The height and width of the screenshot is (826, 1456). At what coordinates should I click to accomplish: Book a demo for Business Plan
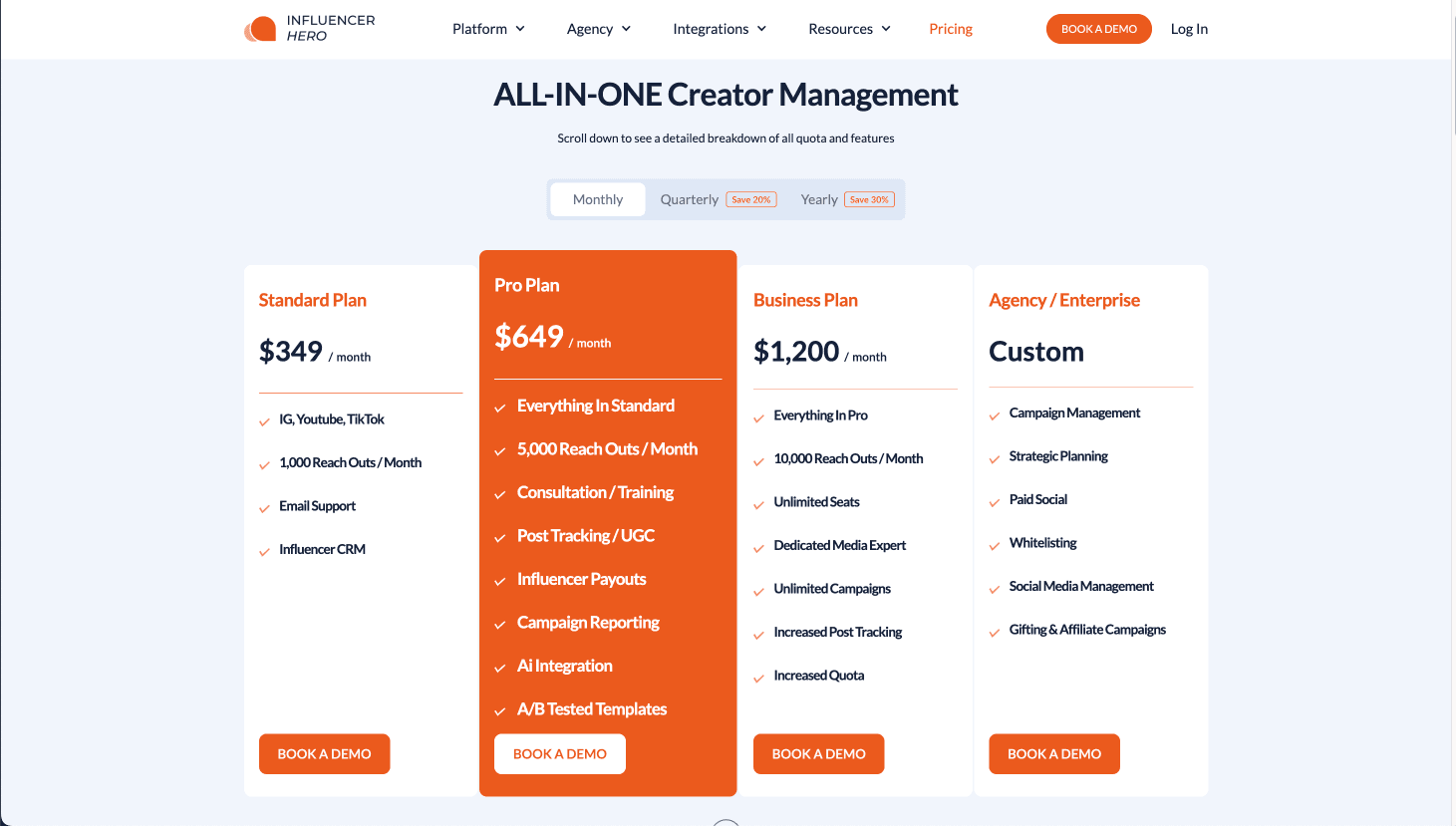tap(819, 754)
